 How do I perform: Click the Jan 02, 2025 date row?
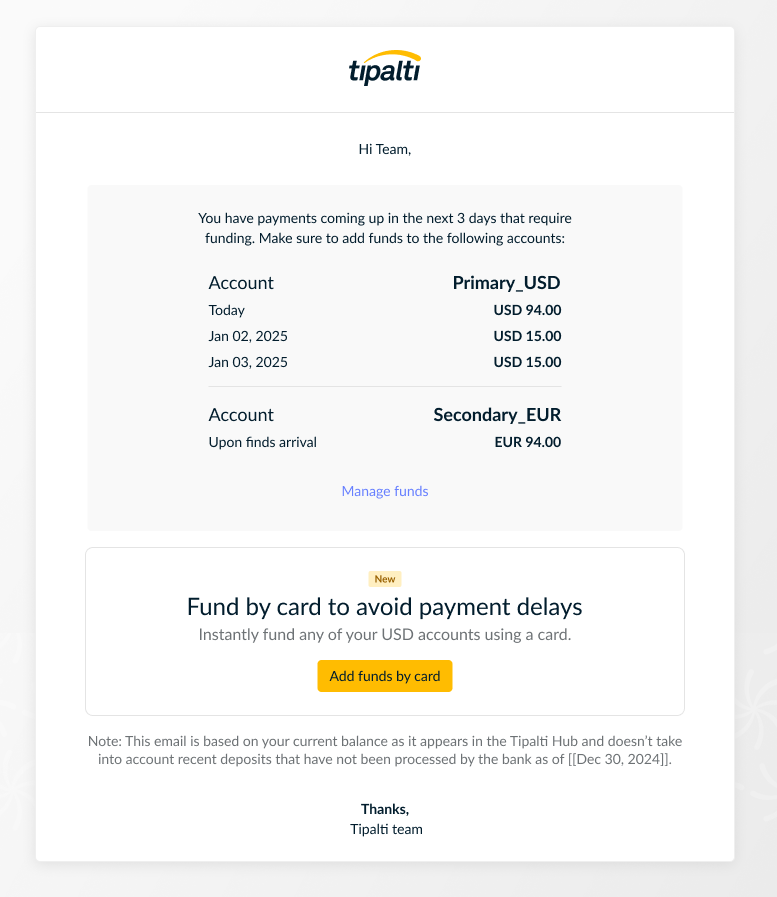point(384,336)
